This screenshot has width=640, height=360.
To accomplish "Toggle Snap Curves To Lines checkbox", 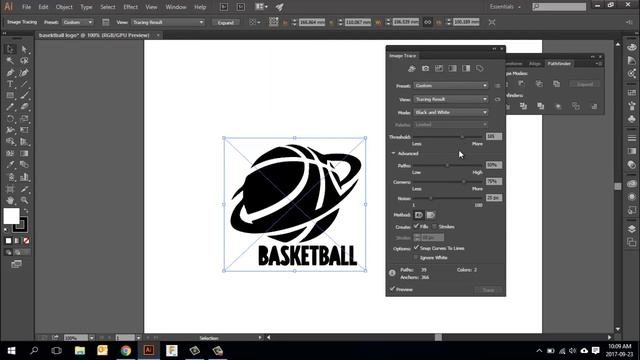I will (x=416, y=248).
